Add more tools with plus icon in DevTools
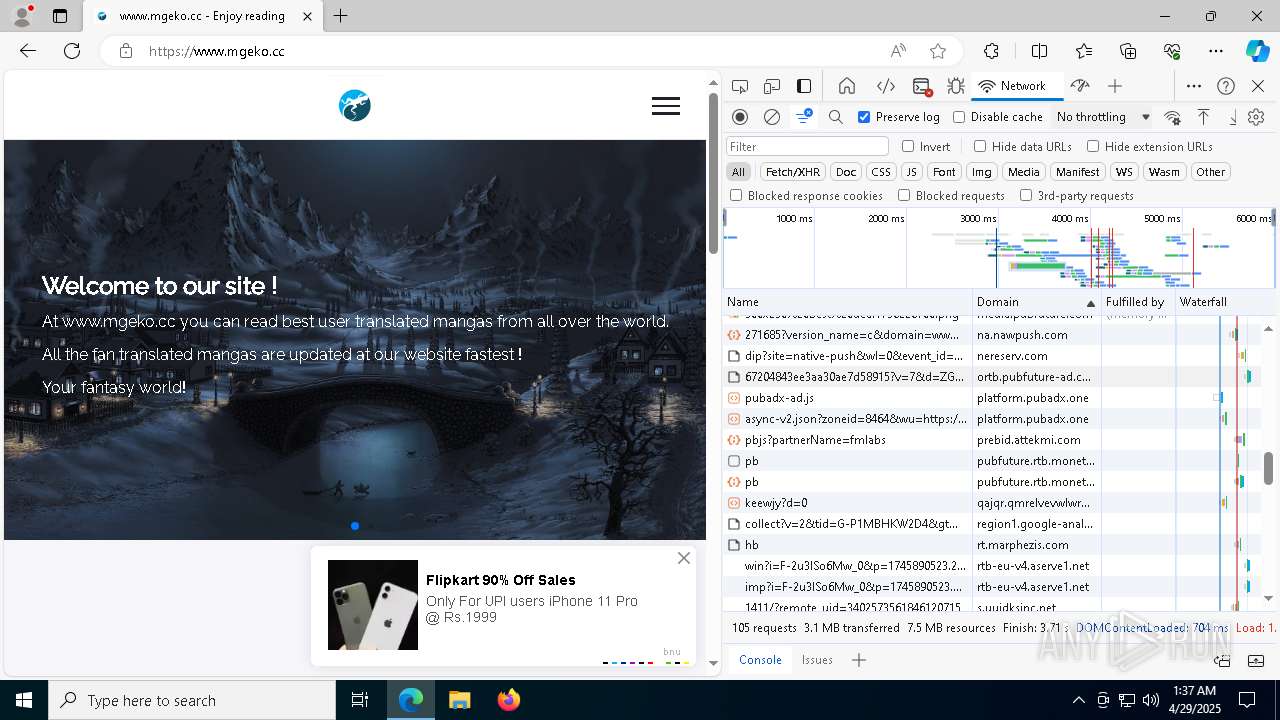Image resolution: width=1280 pixels, height=720 pixels. tap(1115, 86)
